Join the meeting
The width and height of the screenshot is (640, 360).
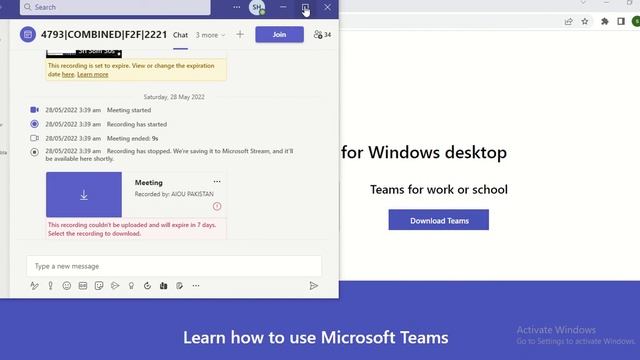point(280,35)
